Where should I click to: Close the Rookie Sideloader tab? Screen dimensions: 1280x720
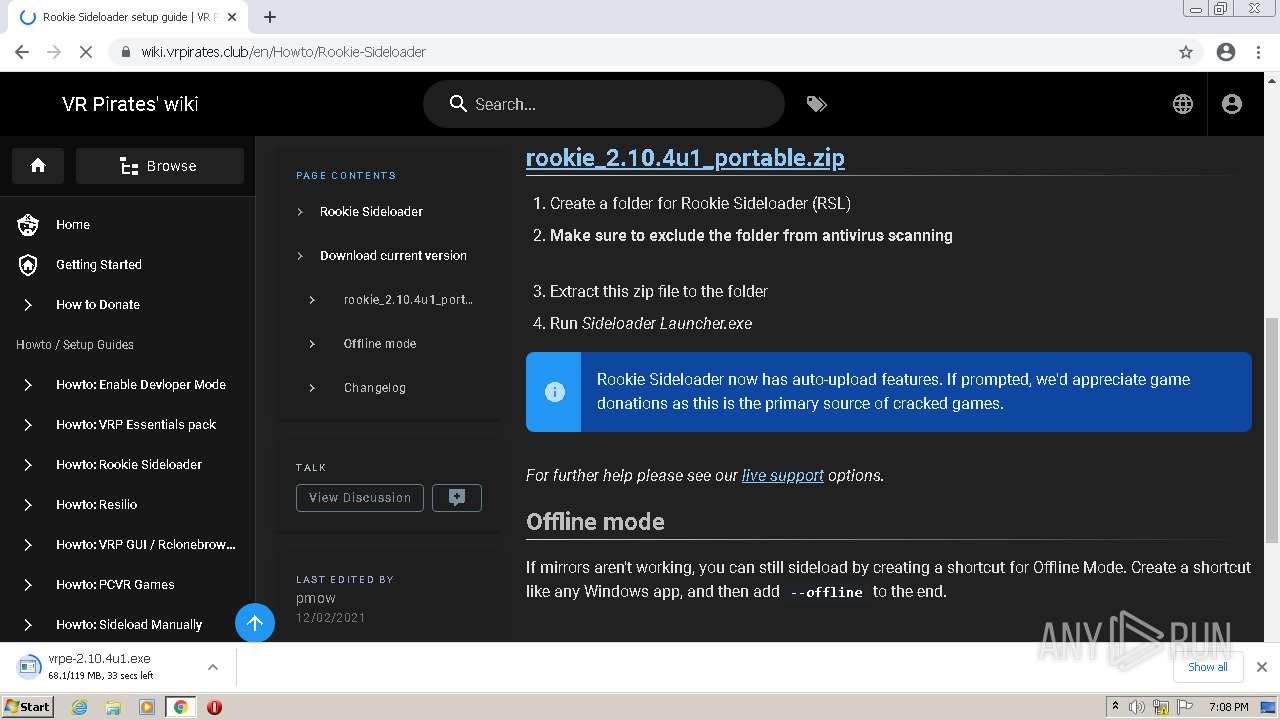pyautogui.click(x=232, y=17)
